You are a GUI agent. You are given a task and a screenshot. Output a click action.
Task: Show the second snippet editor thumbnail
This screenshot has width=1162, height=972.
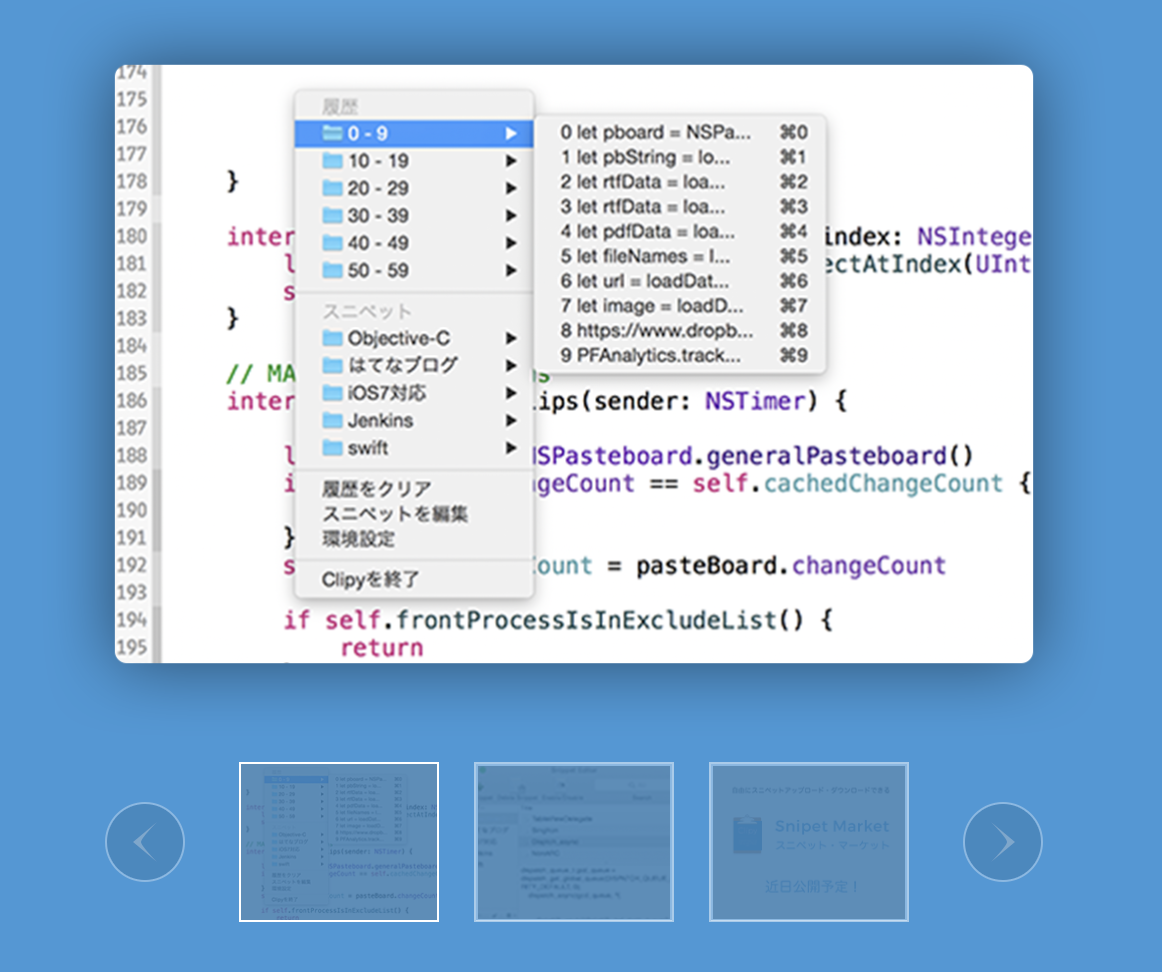(574, 842)
